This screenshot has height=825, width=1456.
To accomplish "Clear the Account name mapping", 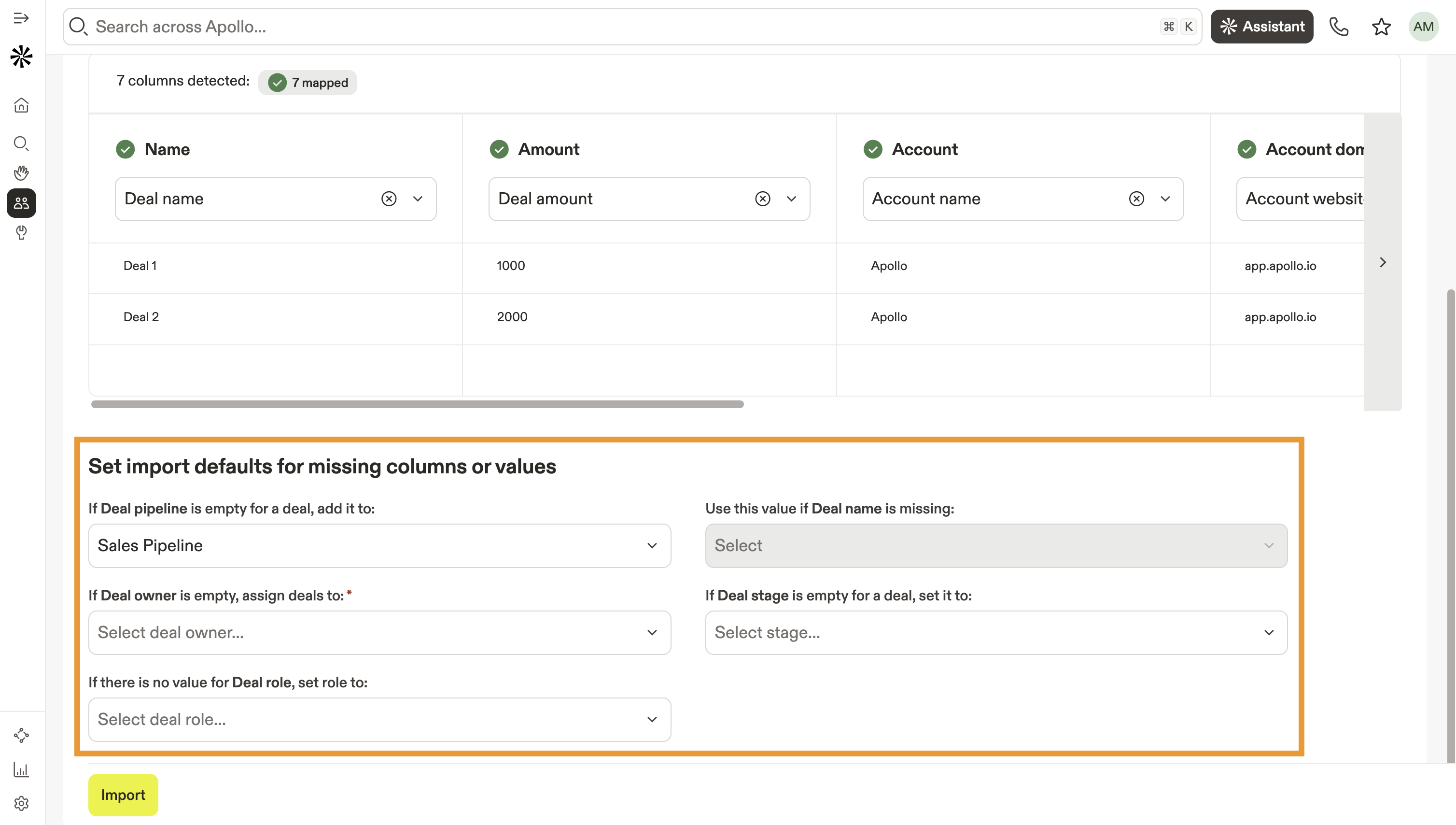I will pyautogui.click(x=1136, y=199).
